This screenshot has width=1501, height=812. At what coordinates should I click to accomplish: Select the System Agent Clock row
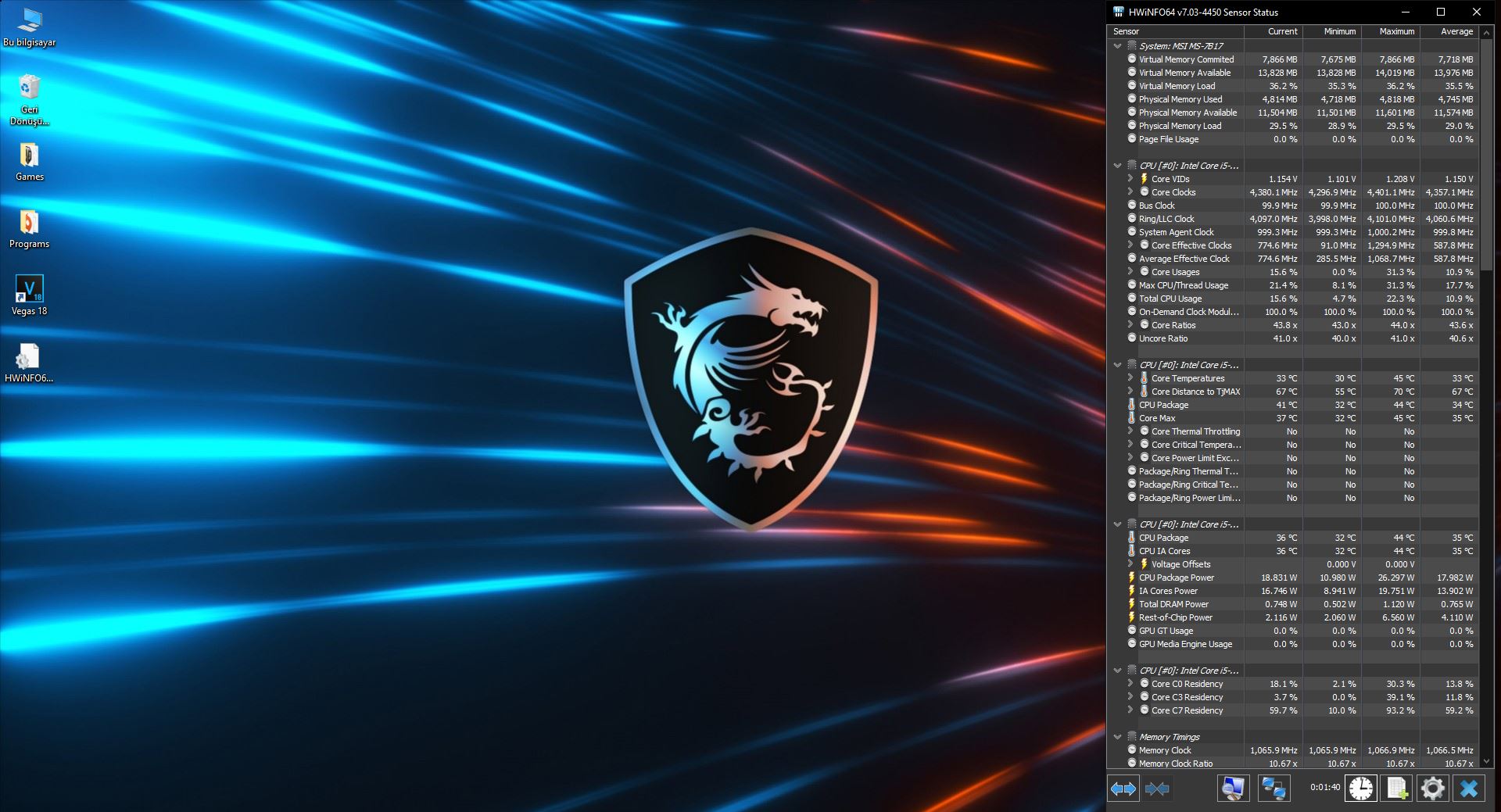1293,232
